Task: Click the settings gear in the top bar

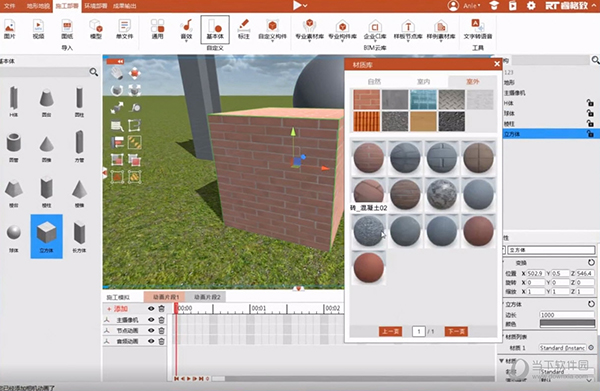Action: (x=531, y=6)
